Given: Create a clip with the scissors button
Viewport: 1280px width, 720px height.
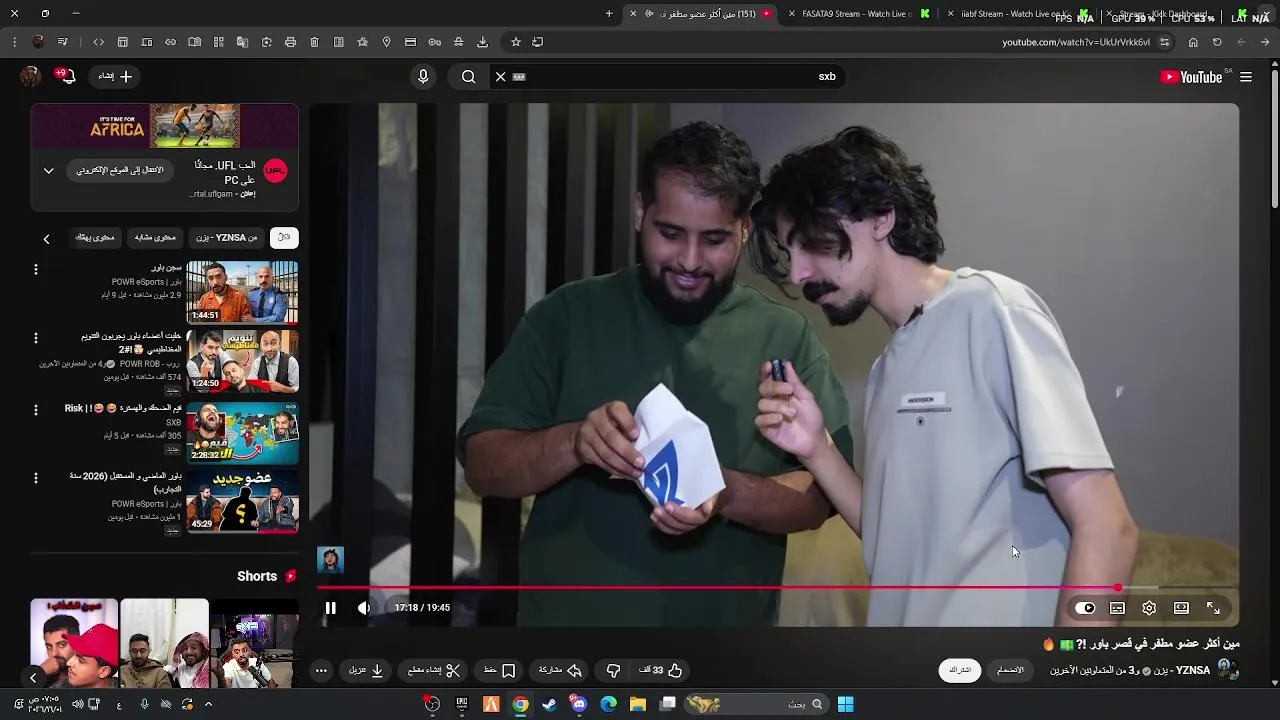Looking at the screenshot, I should [x=434, y=670].
